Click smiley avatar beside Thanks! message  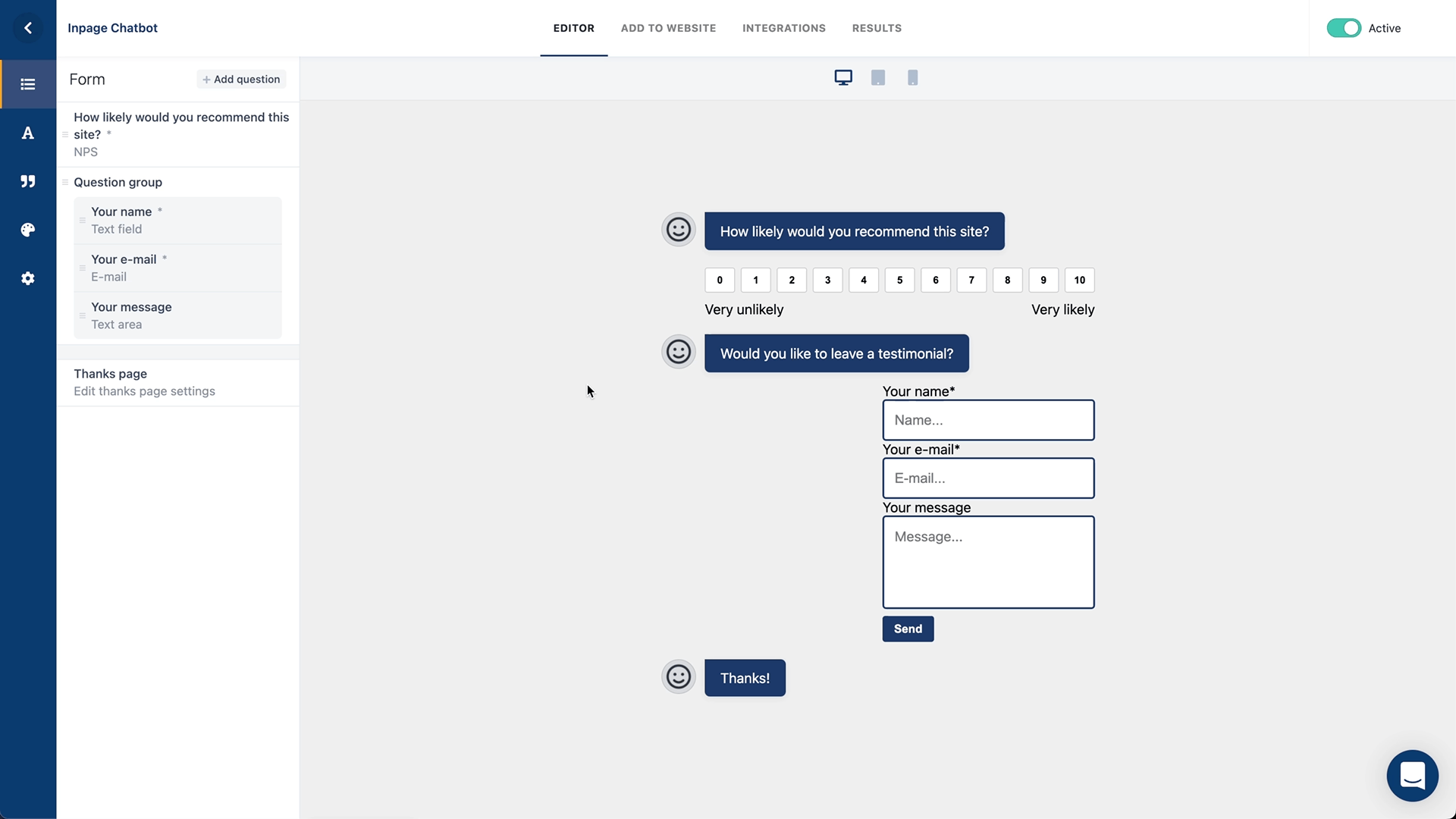click(x=679, y=677)
